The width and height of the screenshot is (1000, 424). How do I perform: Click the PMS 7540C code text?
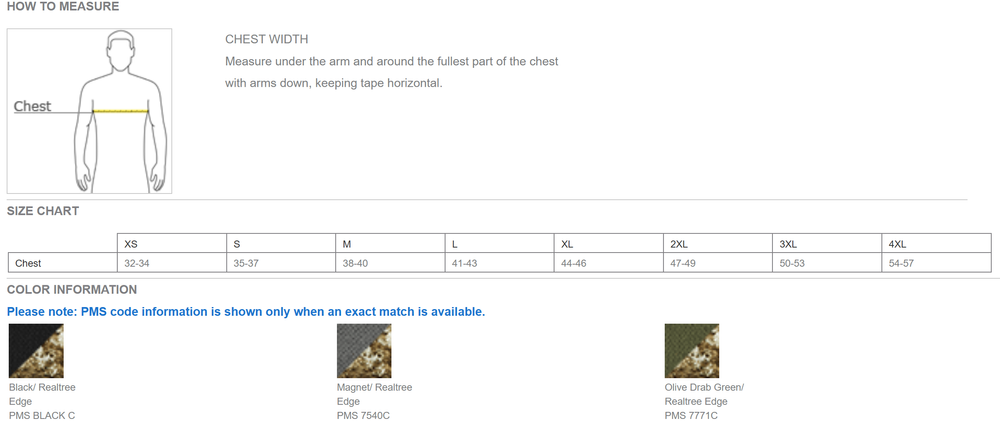click(x=363, y=415)
